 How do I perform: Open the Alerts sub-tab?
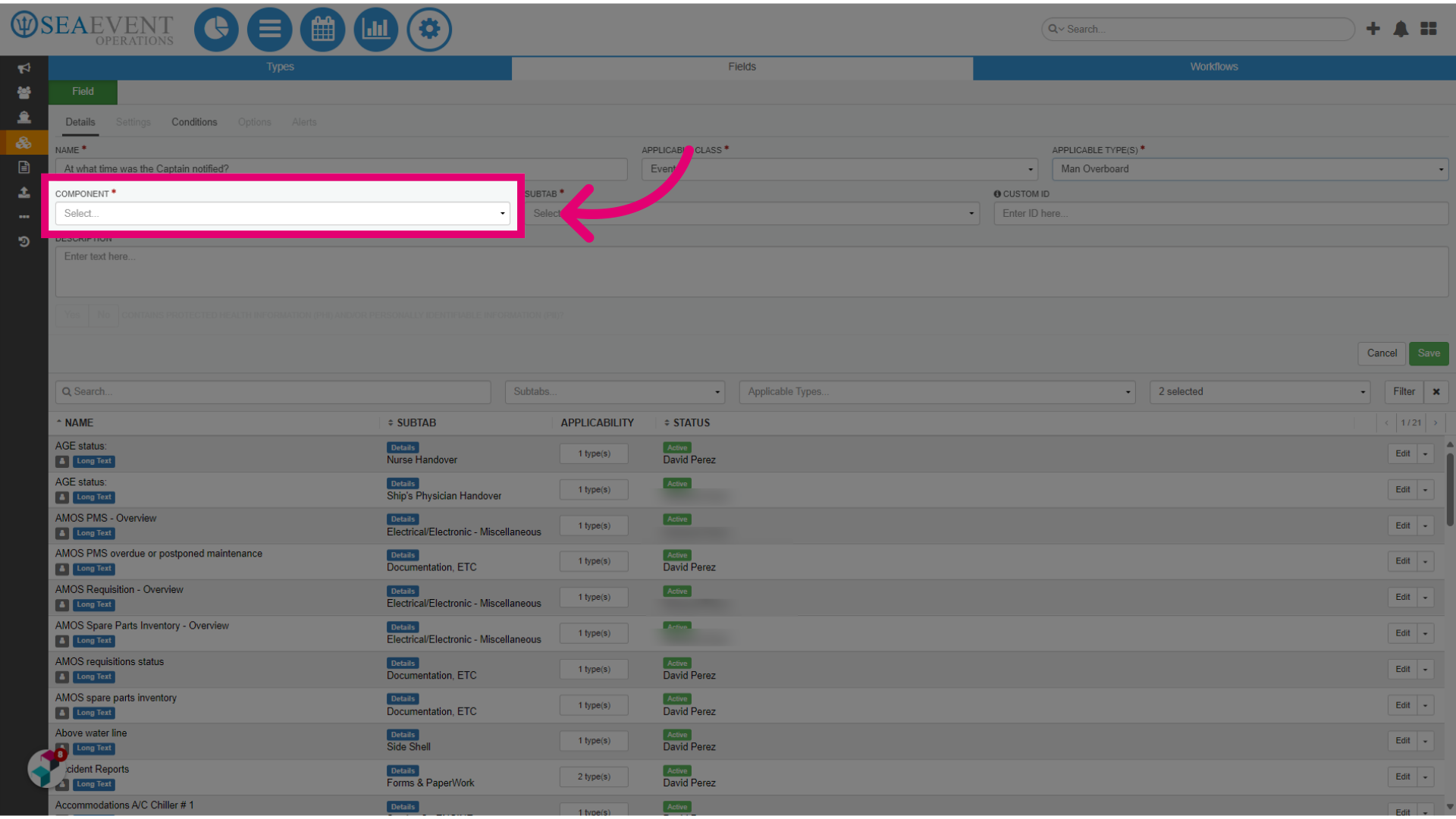point(304,122)
